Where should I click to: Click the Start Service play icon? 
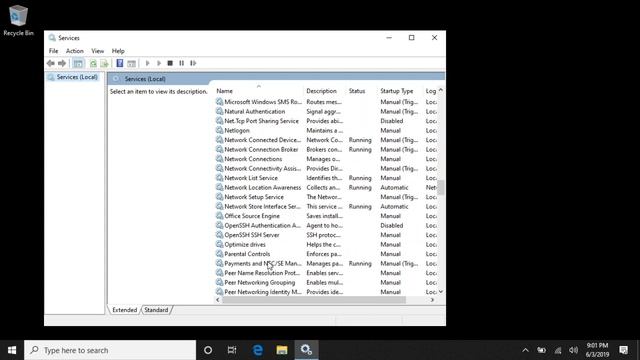pyautogui.click(x=148, y=63)
